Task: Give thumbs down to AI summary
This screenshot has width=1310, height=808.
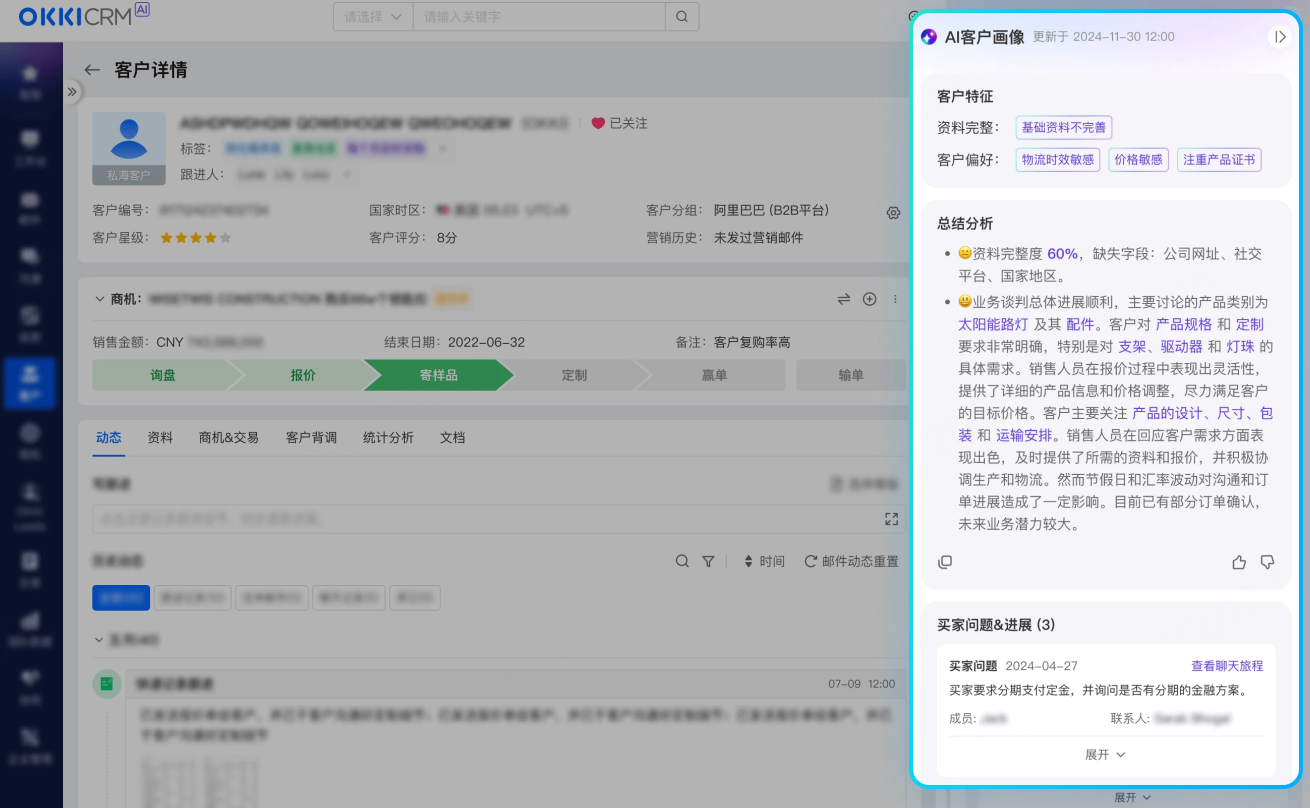Action: pyautogui.click(x=1267, y=562)
